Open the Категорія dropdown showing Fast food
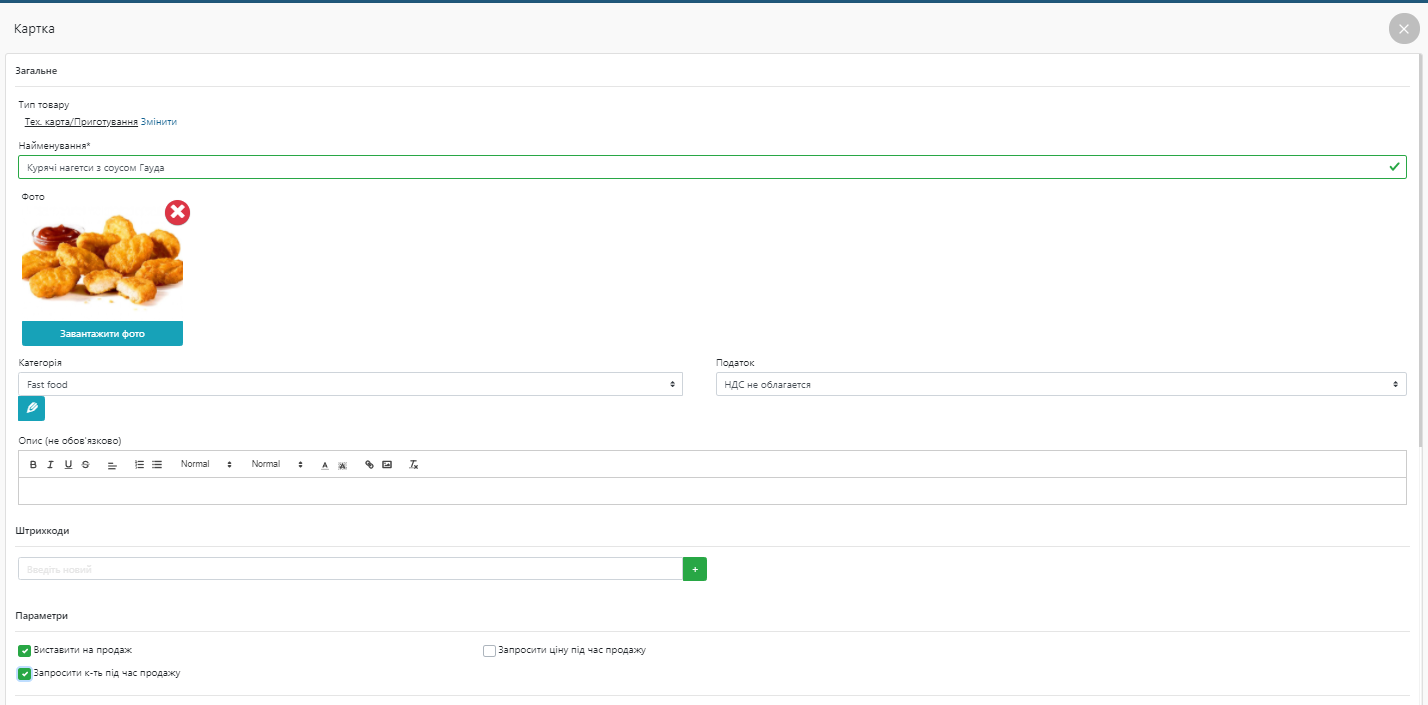 [x=350, y=384]
